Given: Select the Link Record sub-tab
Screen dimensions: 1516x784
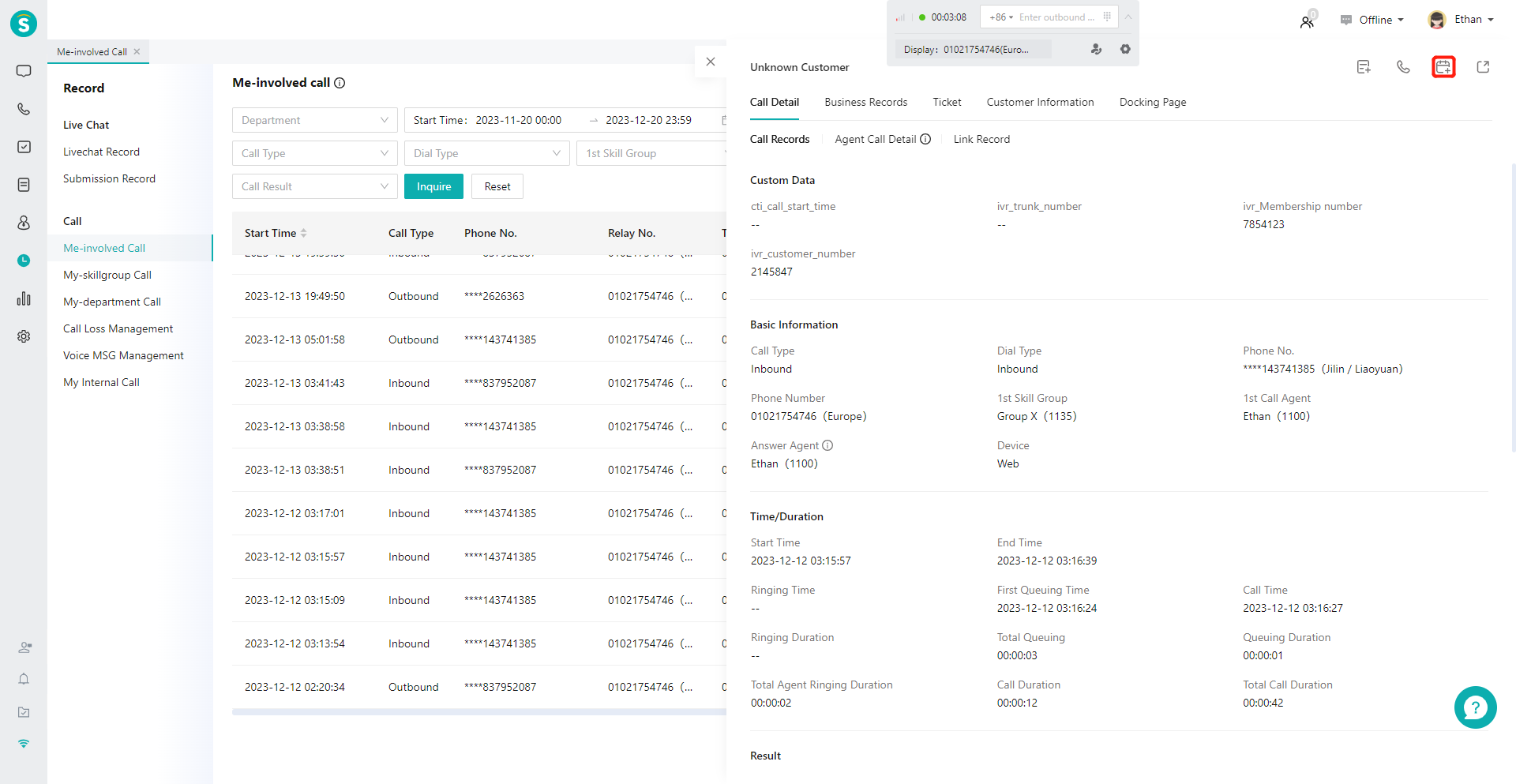Looking at the screenshot, I should (981, 139).
